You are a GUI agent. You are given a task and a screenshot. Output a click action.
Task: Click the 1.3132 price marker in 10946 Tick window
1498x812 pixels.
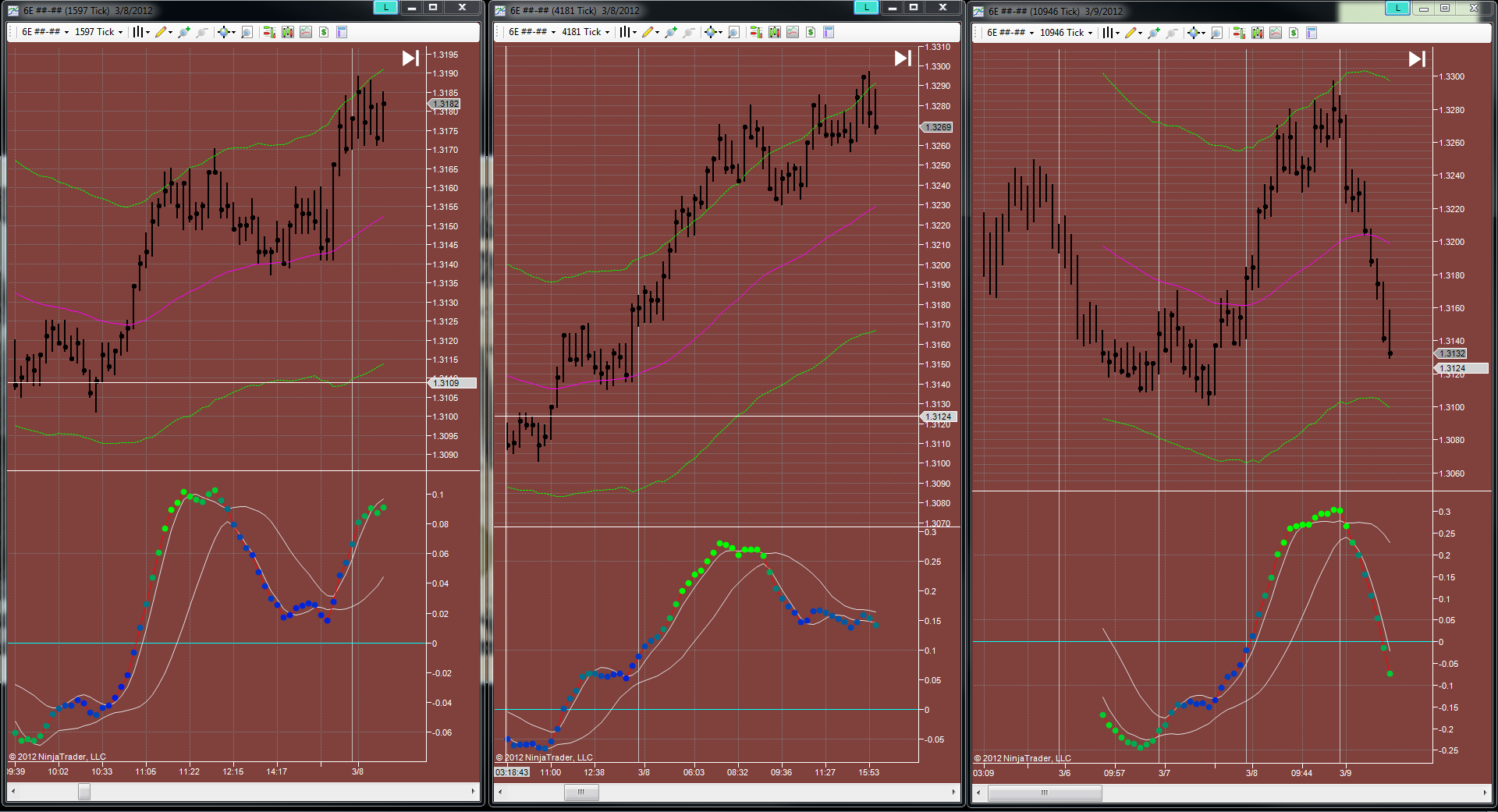pyautogui.click(x=1451, y=353)
